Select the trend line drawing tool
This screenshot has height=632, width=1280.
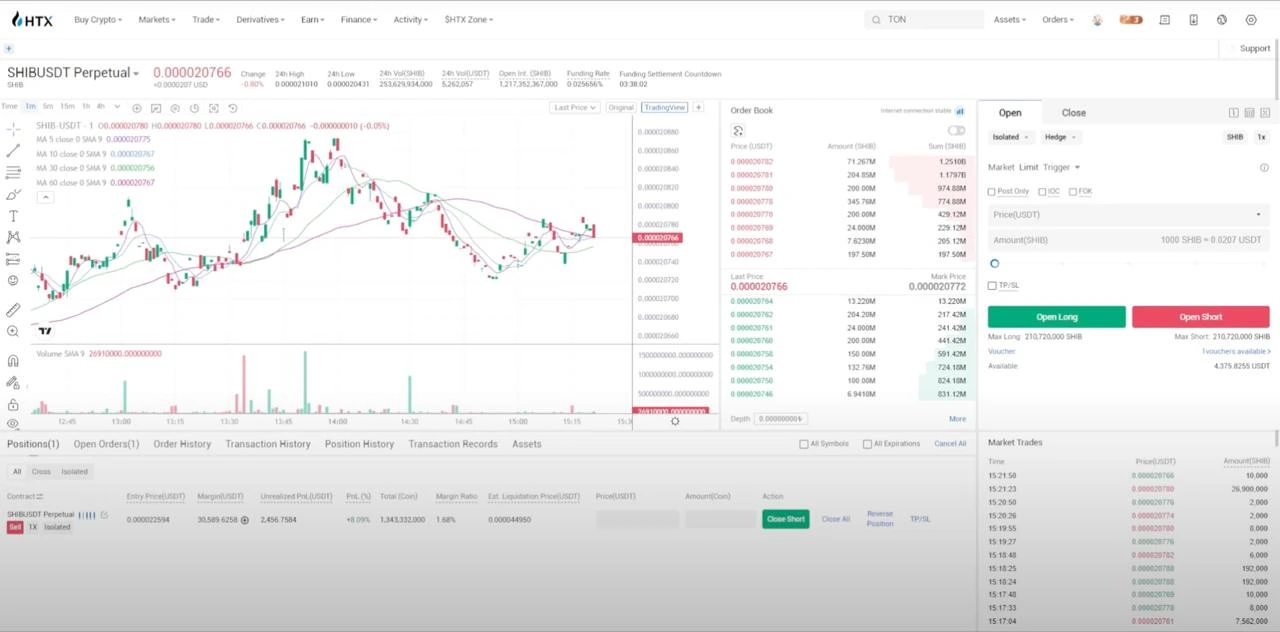13,150
